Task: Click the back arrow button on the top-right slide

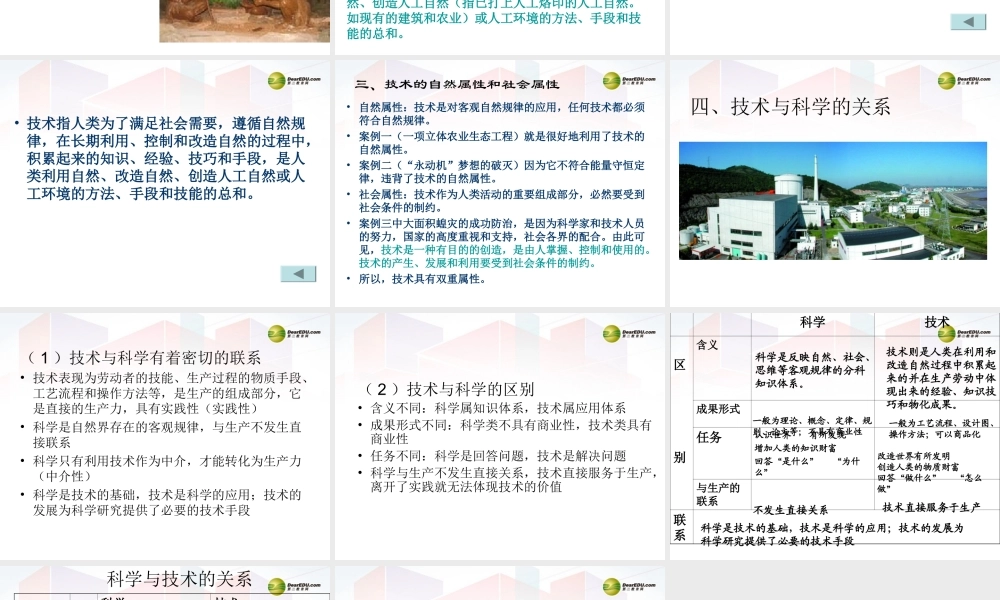Action: click(968, 22)
